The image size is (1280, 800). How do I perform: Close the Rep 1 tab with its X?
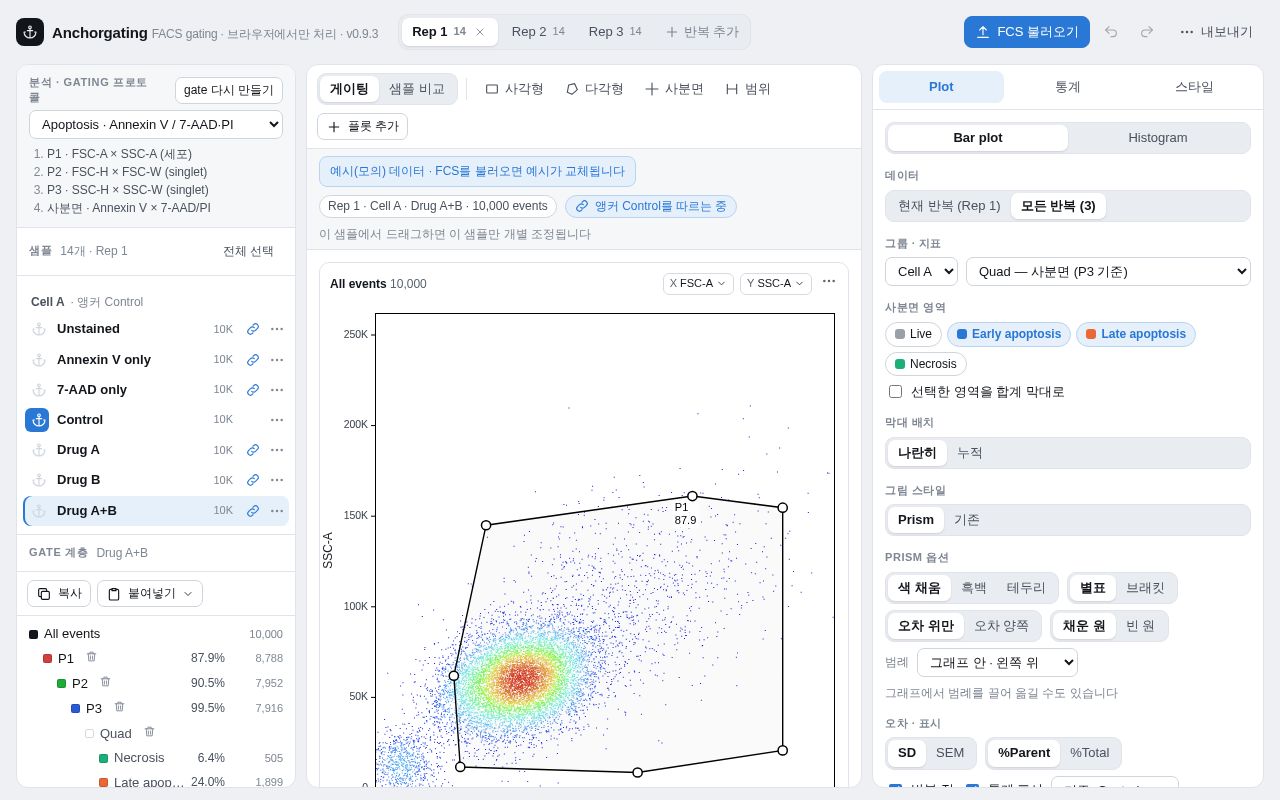click(x=480, y=32)
